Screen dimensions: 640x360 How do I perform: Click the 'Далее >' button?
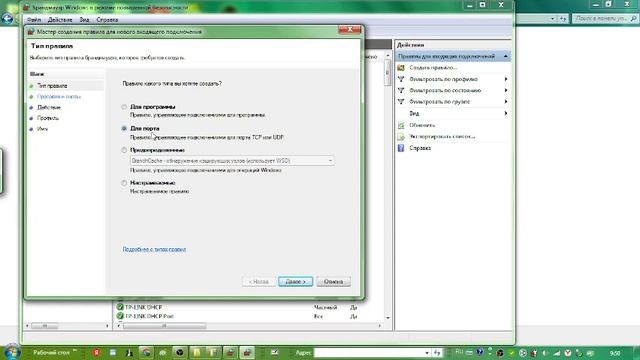pyautogui.click(x=296, y=282)
